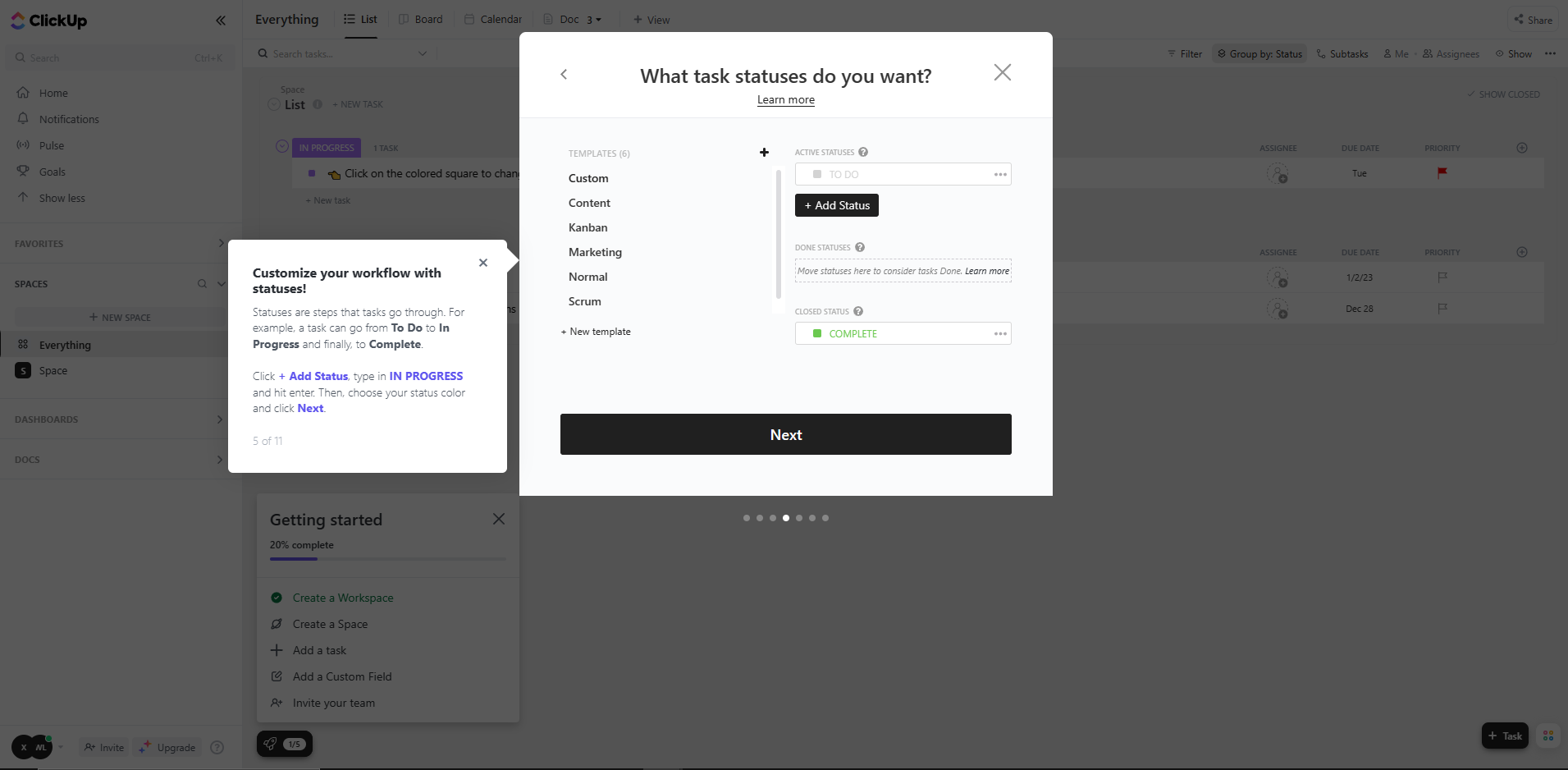The image size is (1568, 770).
Task: Collapse the sidebar with double-chevron icon
Action: tap(221, 21)
